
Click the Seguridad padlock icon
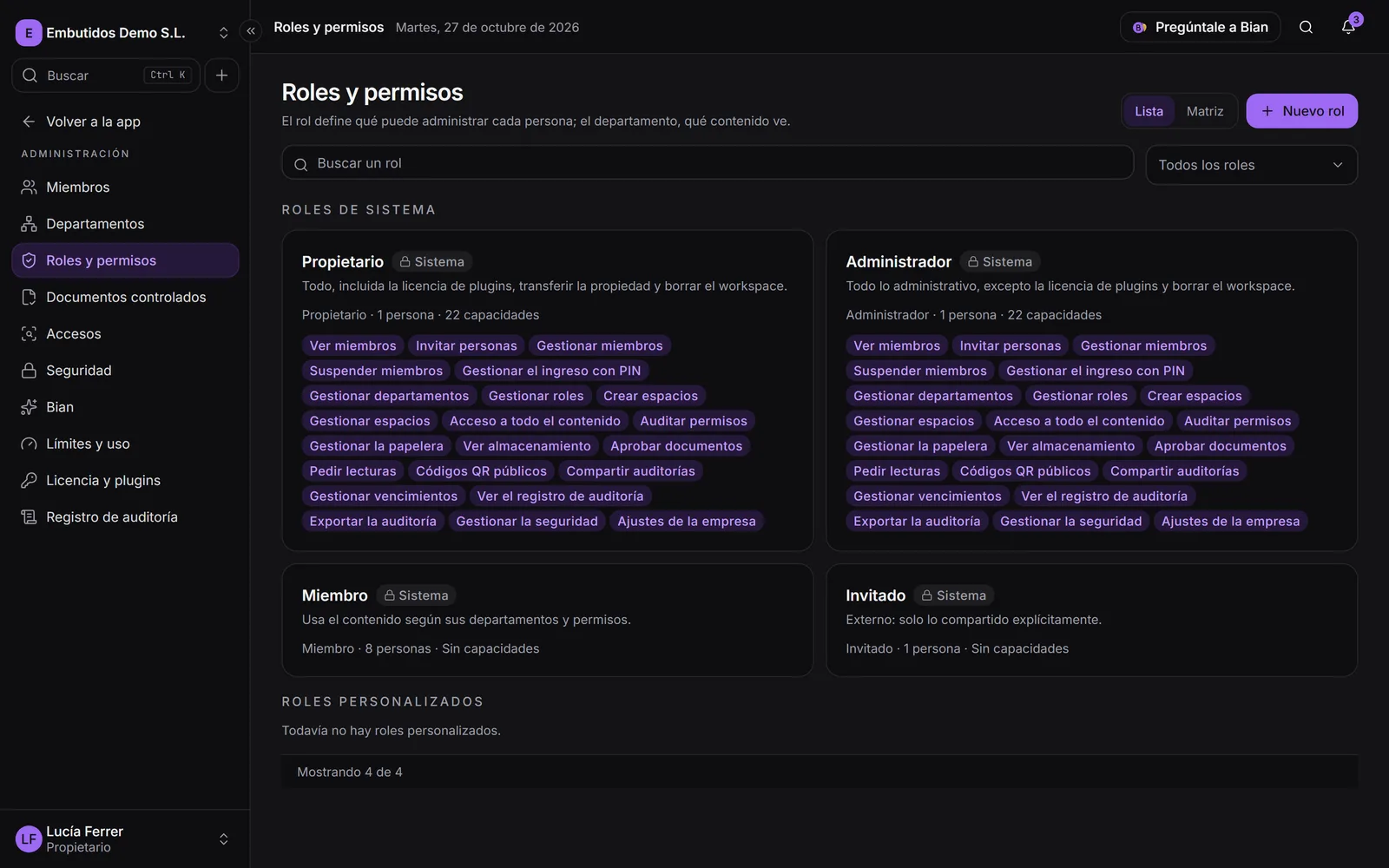29,371
